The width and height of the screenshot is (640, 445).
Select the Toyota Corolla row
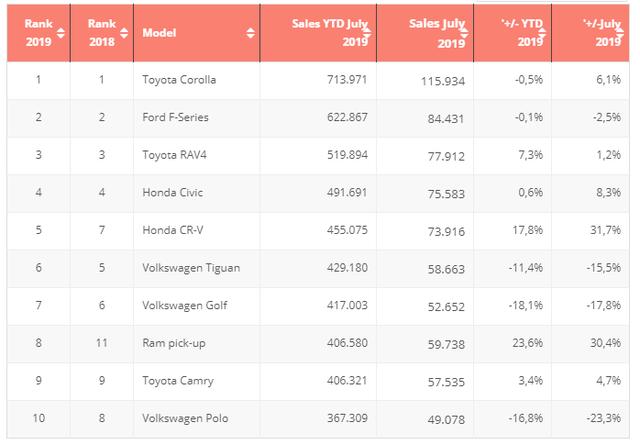tap(318, 80)
